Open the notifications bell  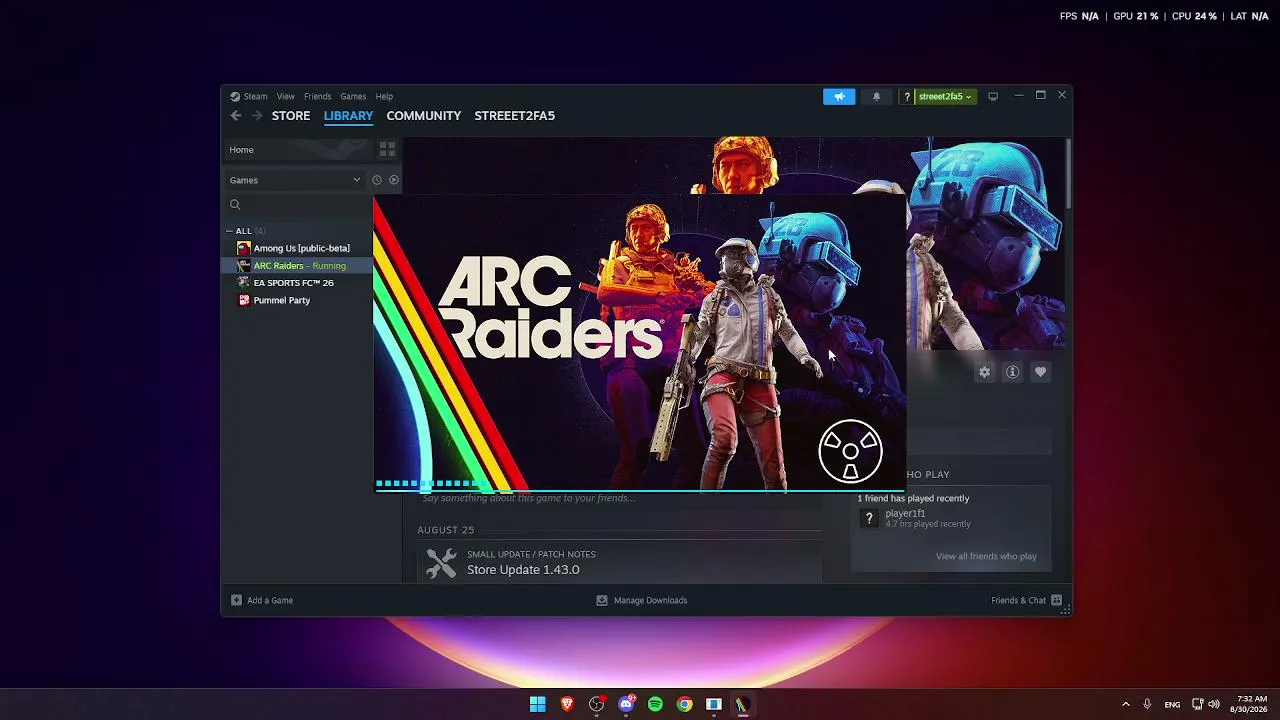(877, 96)
